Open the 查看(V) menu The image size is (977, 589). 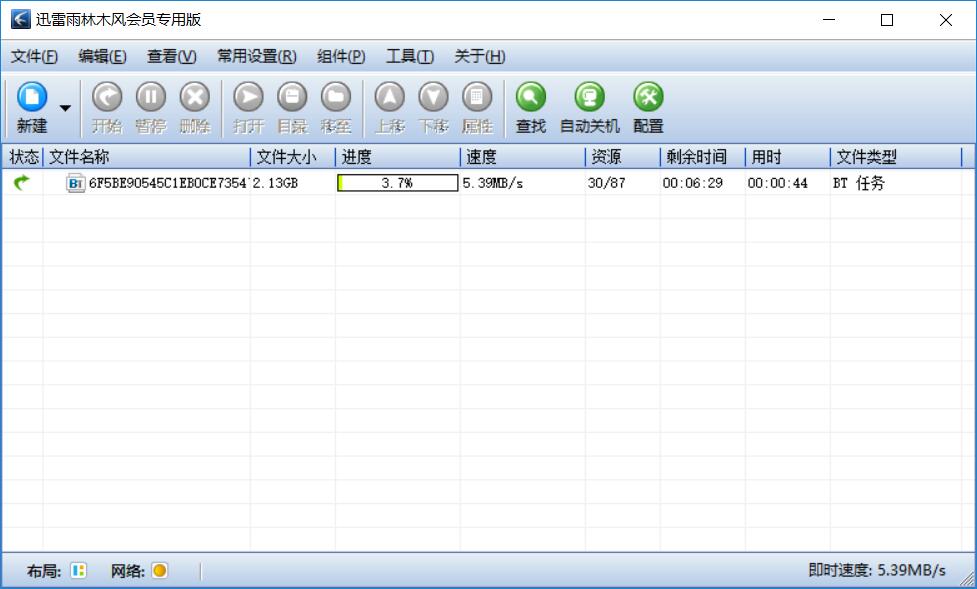tap(171, 57)
